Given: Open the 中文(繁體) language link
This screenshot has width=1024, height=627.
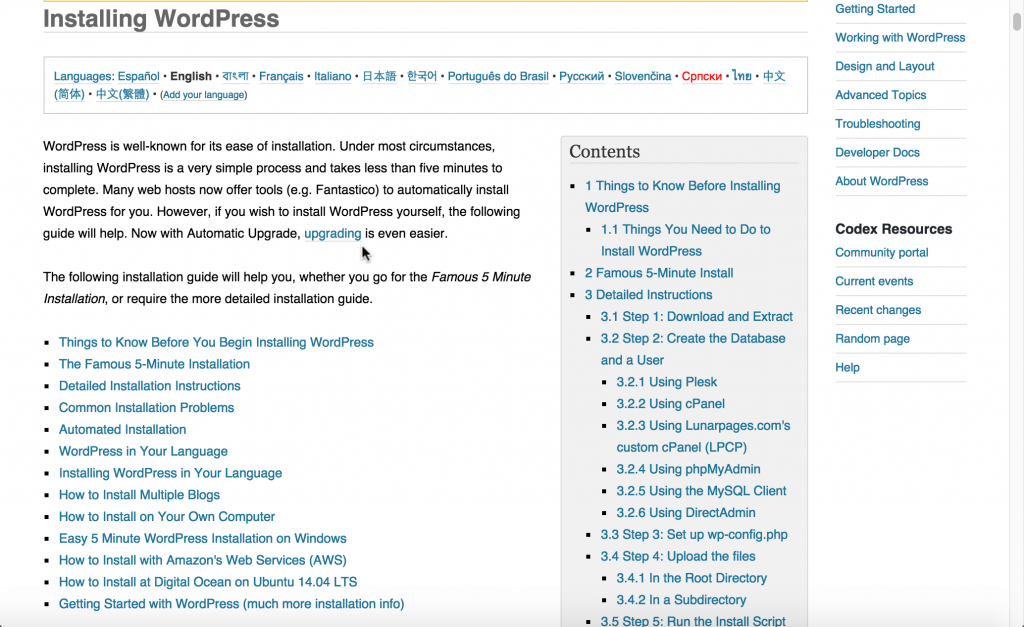Looking at the screenshot, I should coord(122,94).
